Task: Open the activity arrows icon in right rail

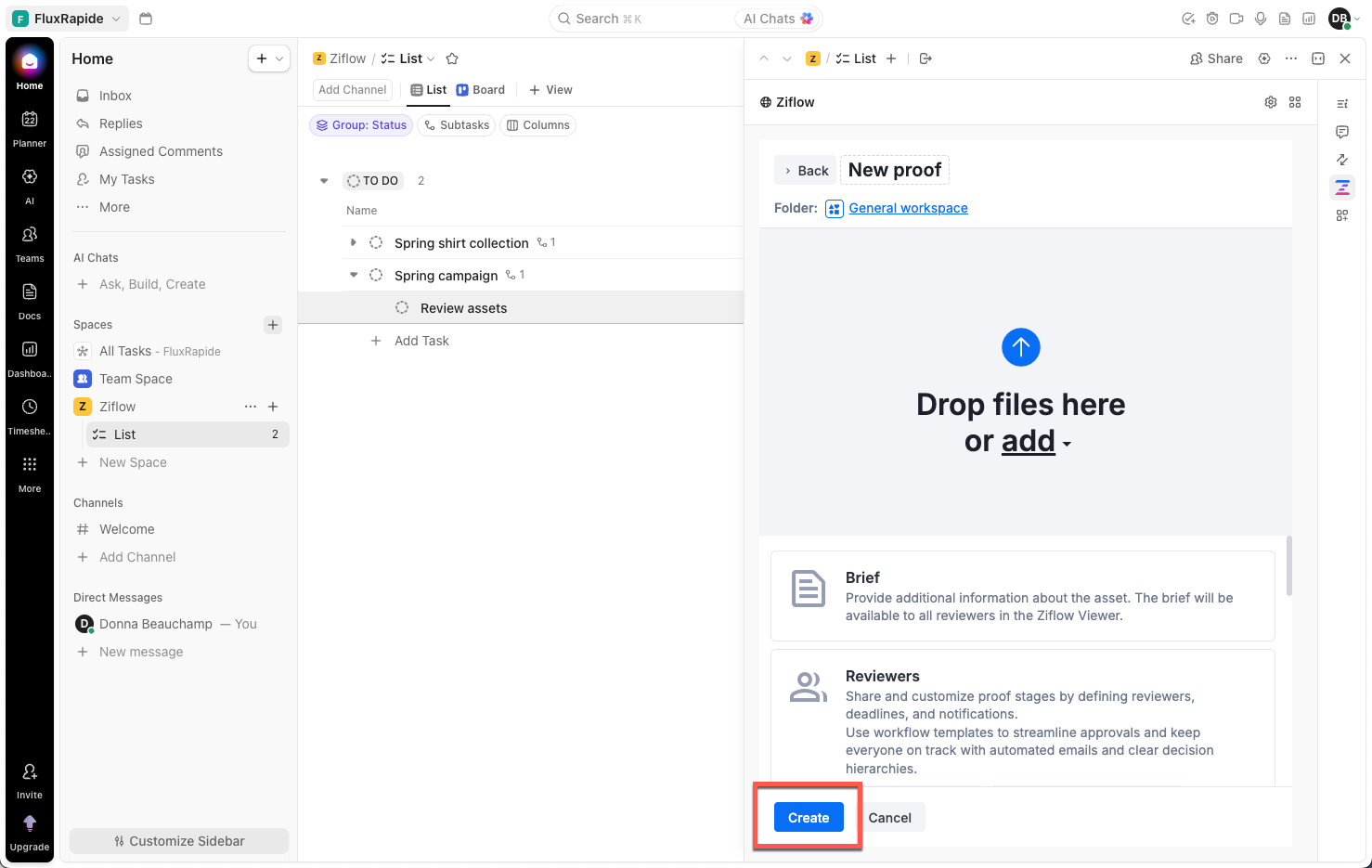Action: (x=1342, y=160)
